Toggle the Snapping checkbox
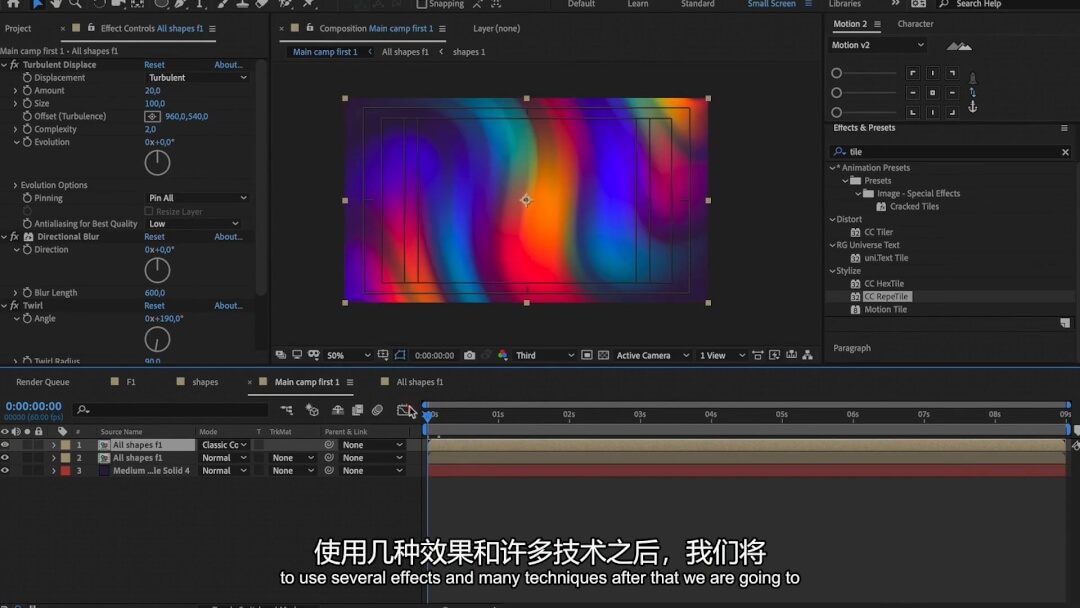Viewport: 1080px width, 608px height. click(x=422, y=4)
